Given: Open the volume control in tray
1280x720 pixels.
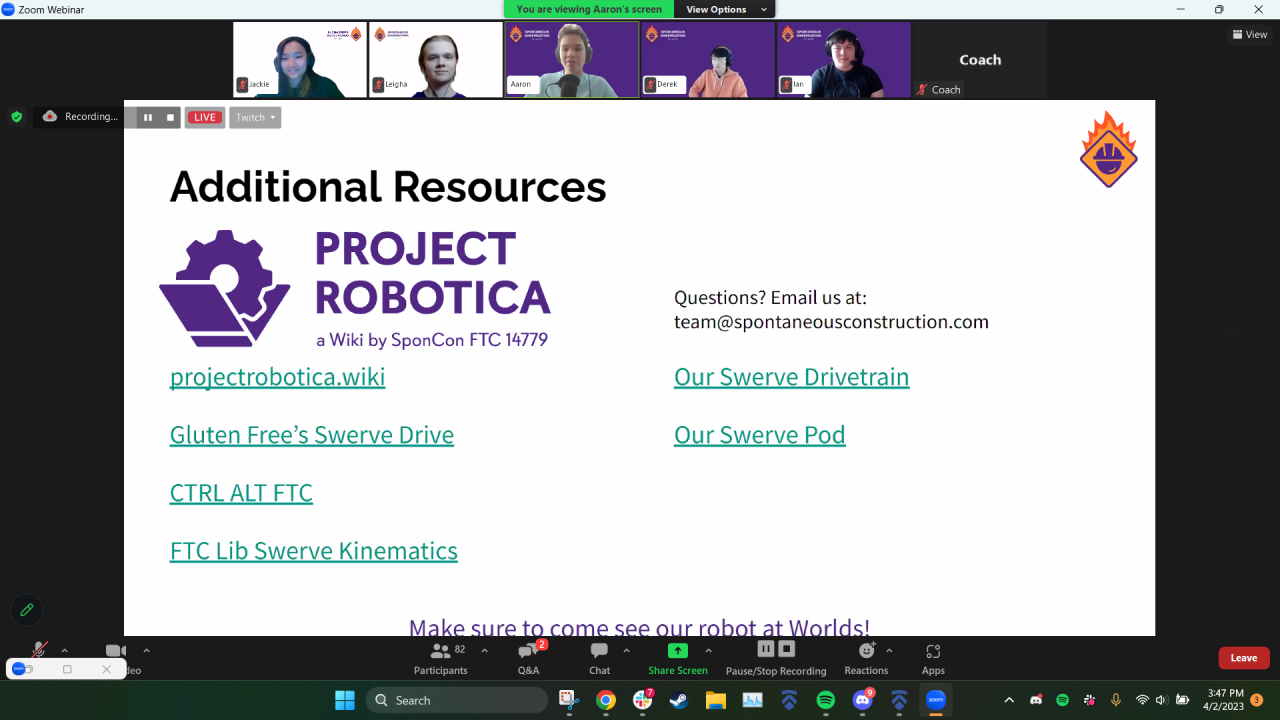Looking at the screenshot, I should 1161,700.
